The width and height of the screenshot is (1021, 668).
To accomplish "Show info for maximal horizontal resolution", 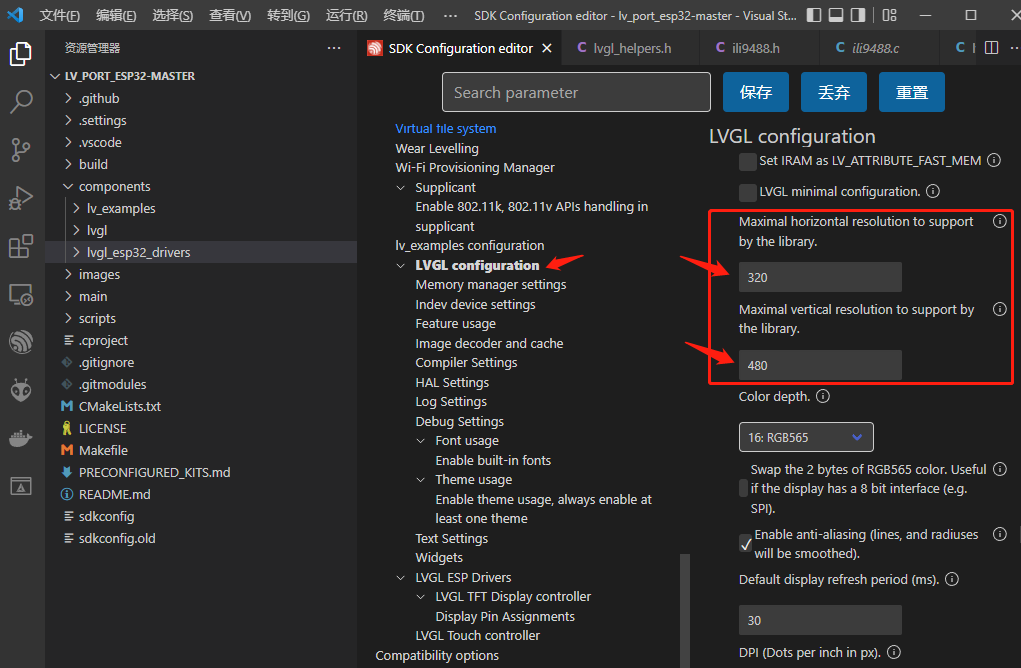I will (1000, 221).
